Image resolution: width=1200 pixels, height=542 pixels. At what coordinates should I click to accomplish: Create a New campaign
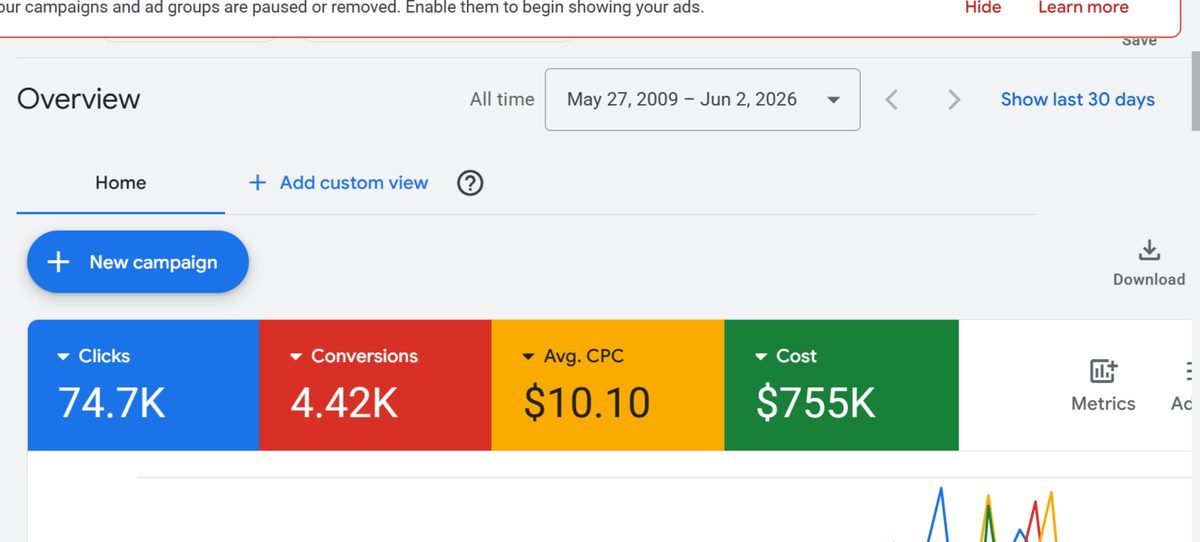pyautogui.click(x=137, y=262)
